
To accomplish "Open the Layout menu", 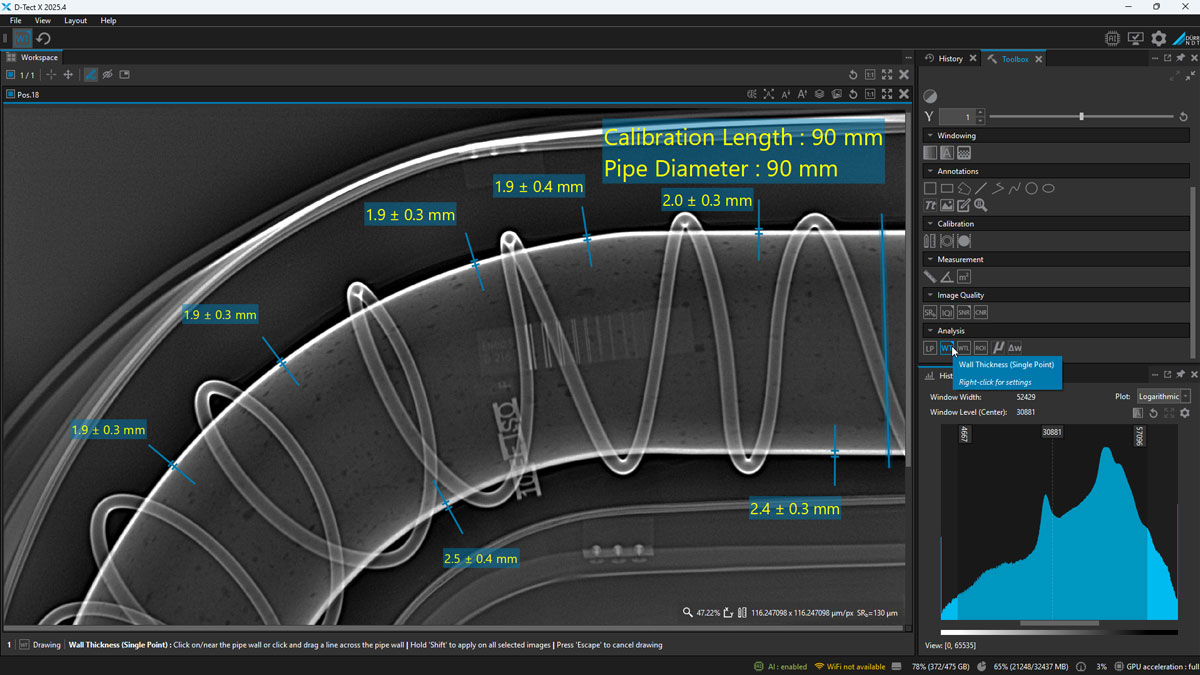I will pyautogui.click(x=74, y=20).
